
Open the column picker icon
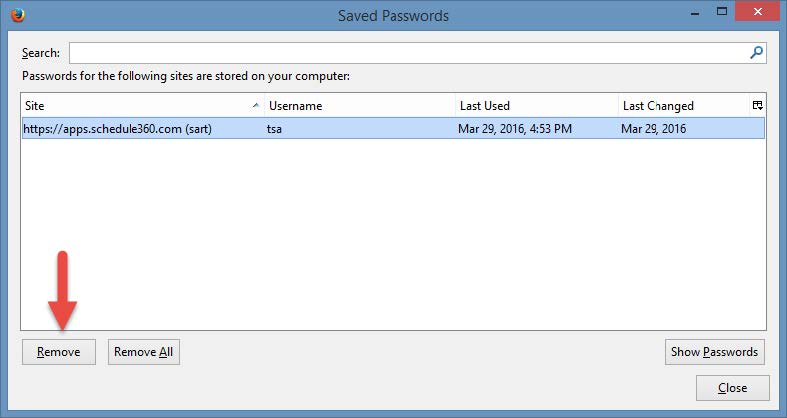coord(757,105)
